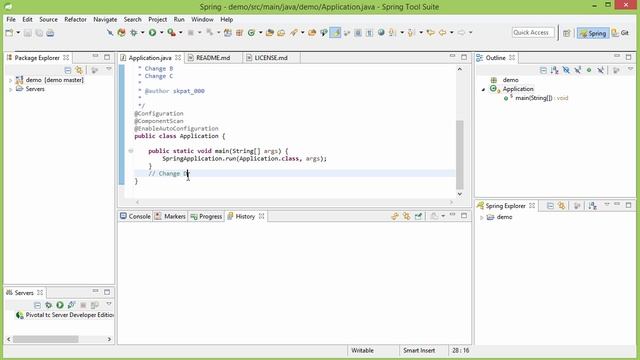Click the Toggle Mark Occurrences highlighted icon
The width and height of the screenshot is (640, 360).
335,33
